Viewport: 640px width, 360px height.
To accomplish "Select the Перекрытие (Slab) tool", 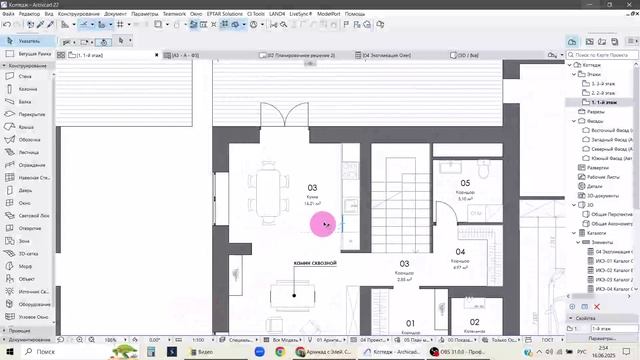I will tap(27, 114).
